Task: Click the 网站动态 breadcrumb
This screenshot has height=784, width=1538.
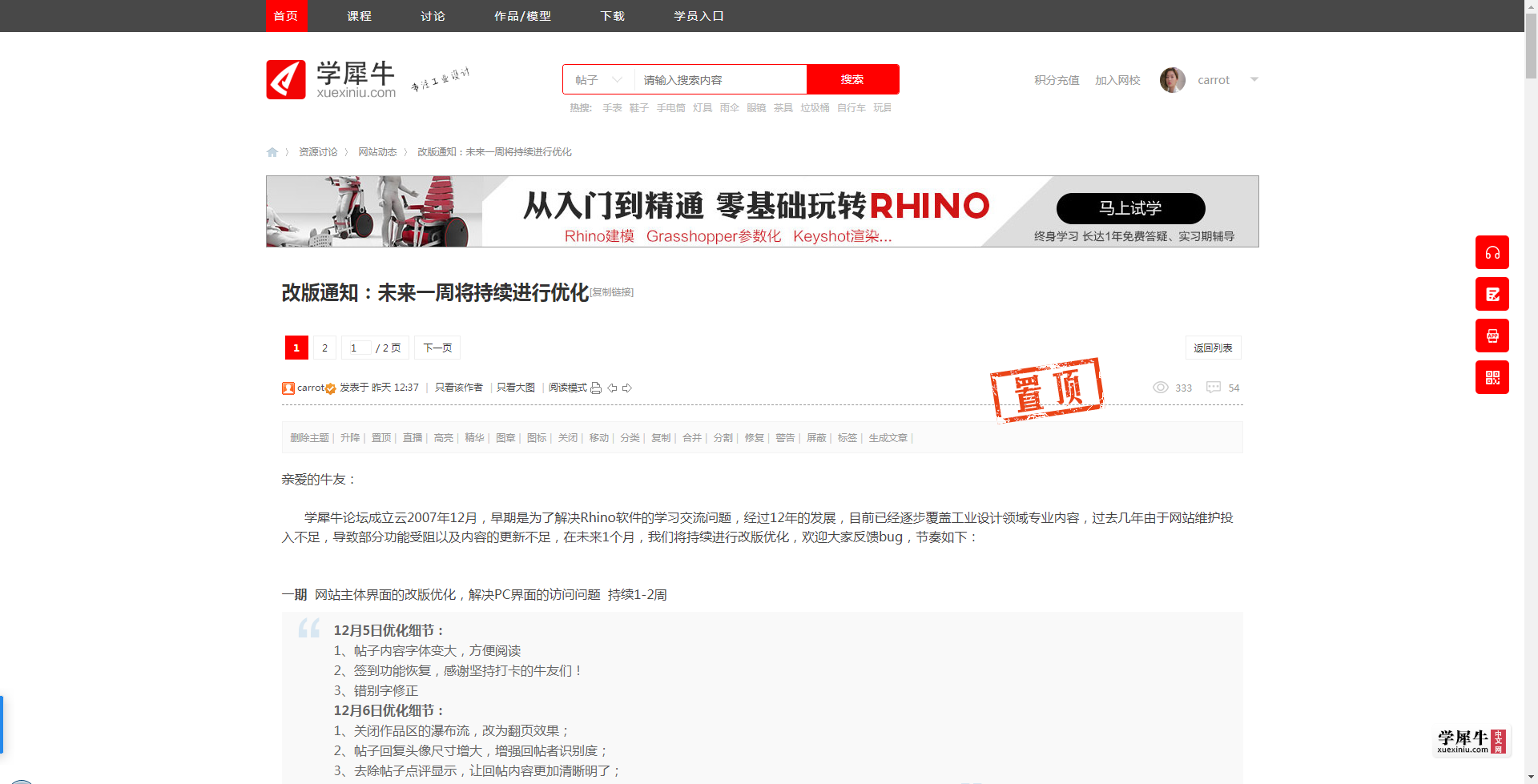Action: (x=377, y=152)
